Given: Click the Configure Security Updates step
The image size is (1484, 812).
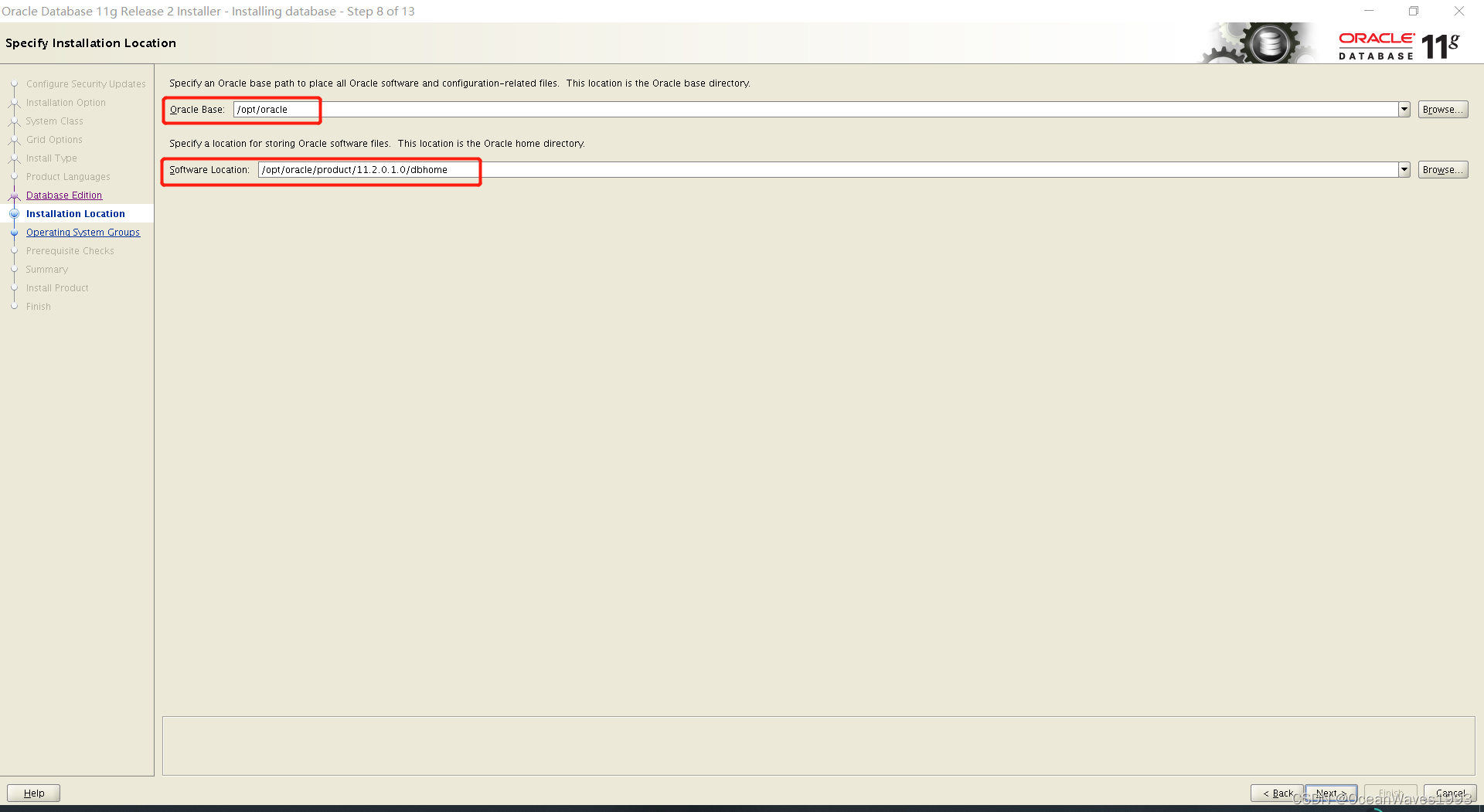Looking at the screenshot, I should [86, 84].
